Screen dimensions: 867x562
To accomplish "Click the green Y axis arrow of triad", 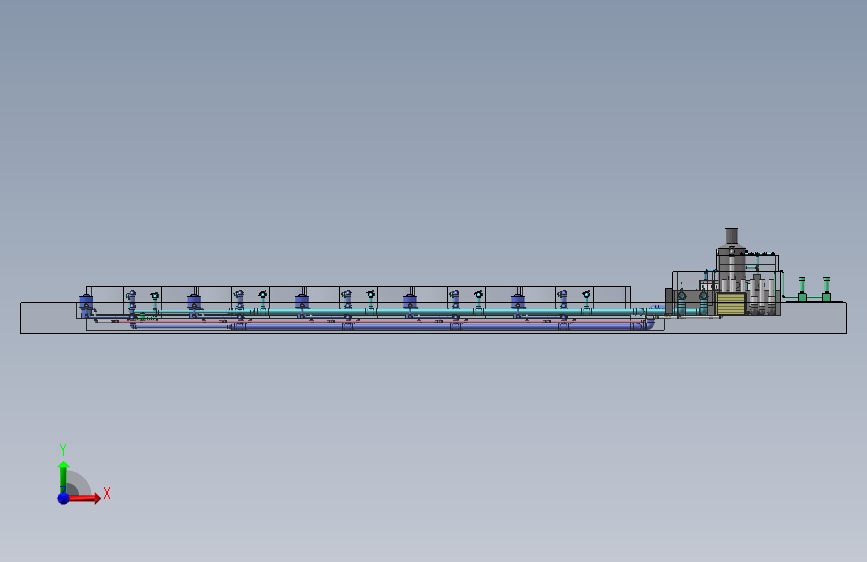I will [x=63, y=476].
